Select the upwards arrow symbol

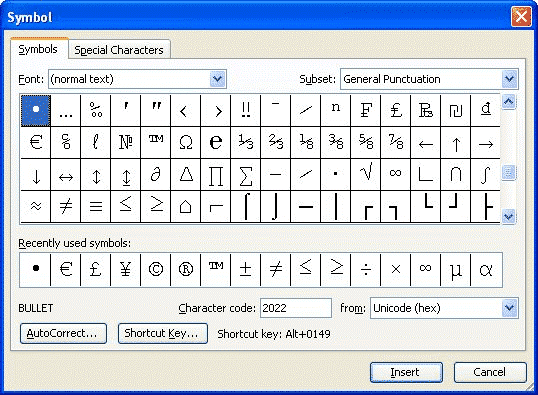click(456, 142)
